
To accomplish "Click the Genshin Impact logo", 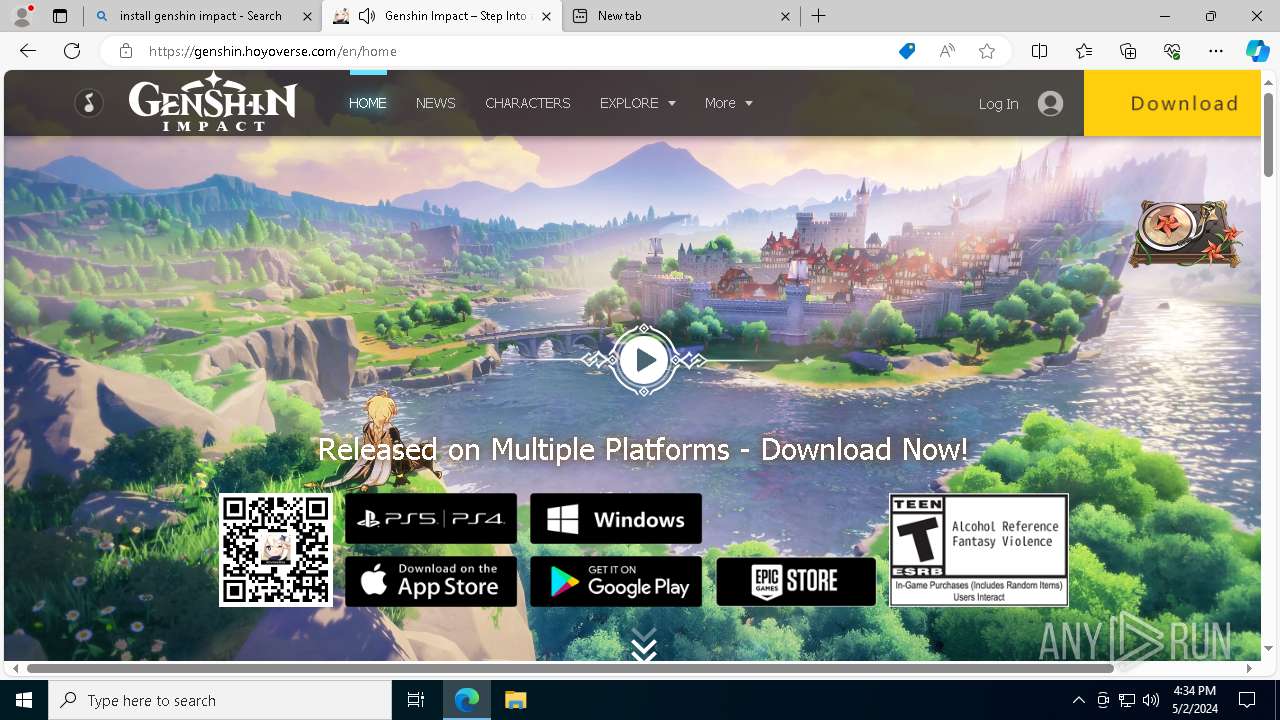I will [213, 103].
